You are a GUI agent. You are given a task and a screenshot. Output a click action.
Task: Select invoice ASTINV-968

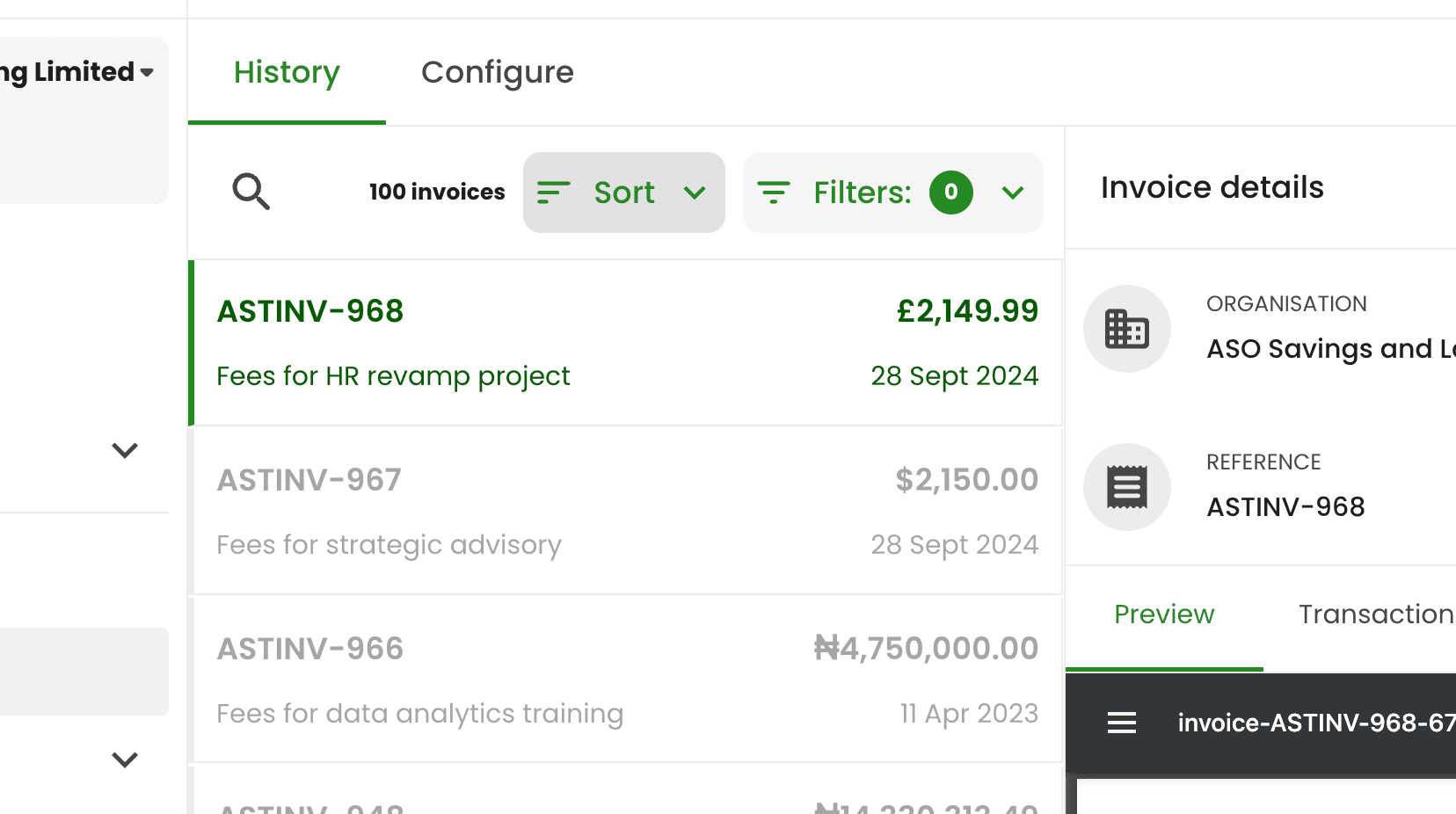(626, 343)
